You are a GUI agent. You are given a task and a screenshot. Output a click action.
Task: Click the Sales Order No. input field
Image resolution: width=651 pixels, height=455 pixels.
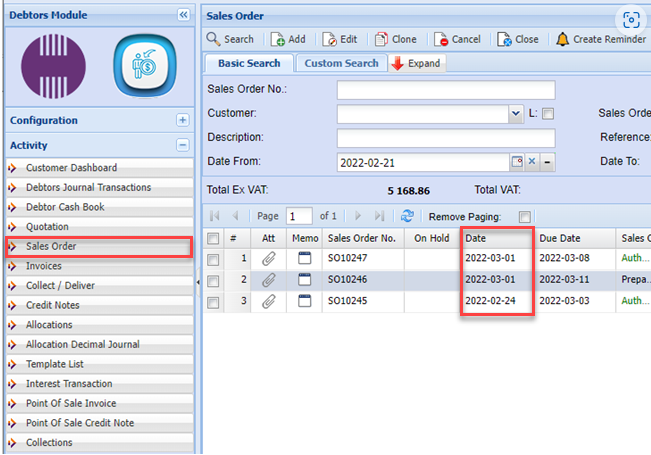point(445,90)
